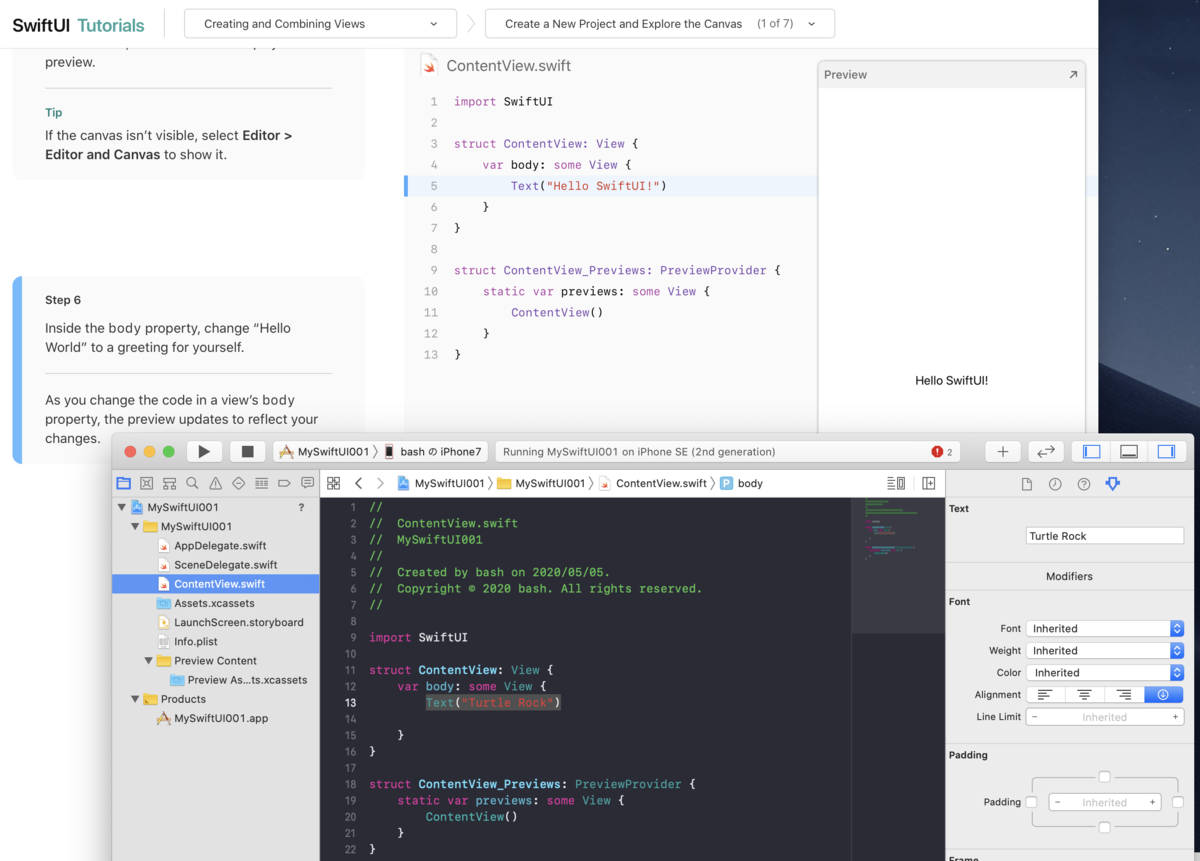Select center text alignment

coord(1084,695)
